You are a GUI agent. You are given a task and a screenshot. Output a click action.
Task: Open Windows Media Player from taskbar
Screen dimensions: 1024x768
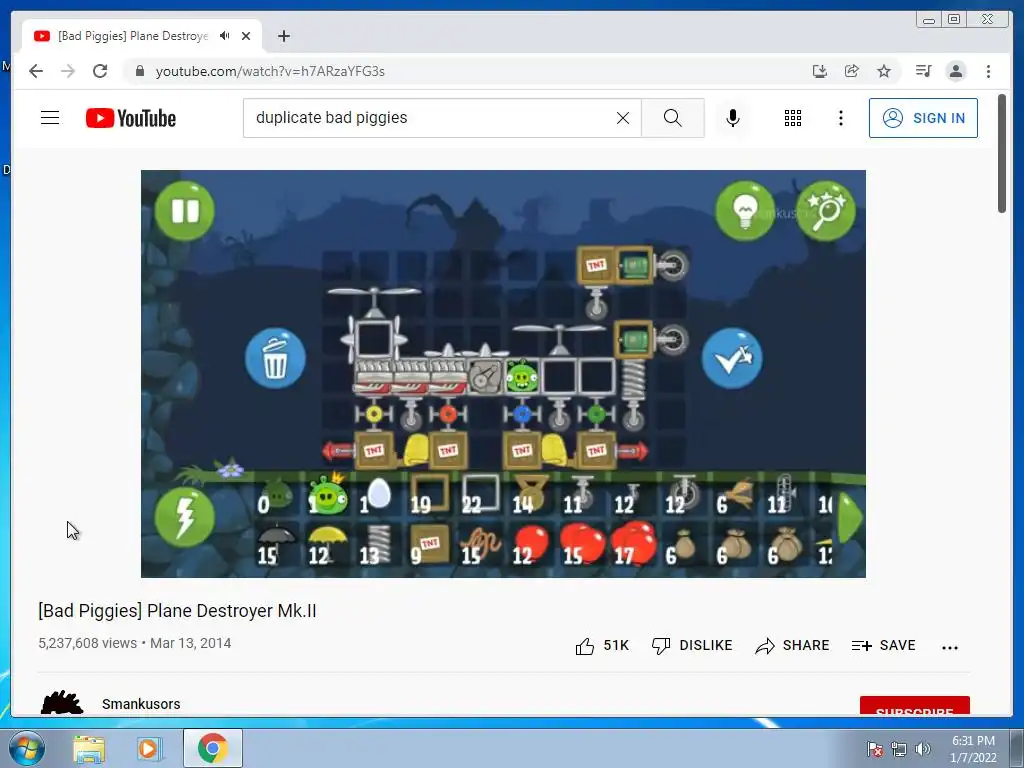pyautogui.click(x=148, y=748)
